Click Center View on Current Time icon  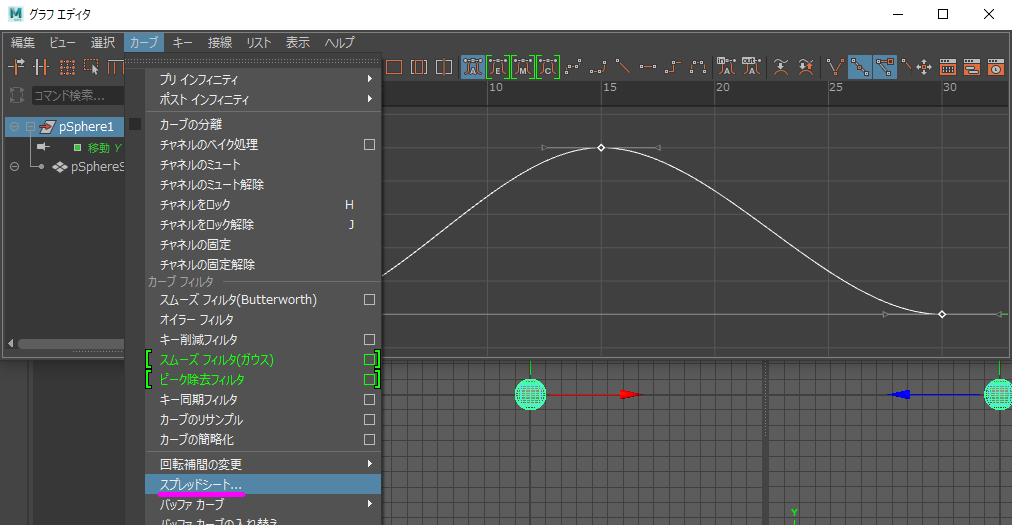click(x=444, y=67)
